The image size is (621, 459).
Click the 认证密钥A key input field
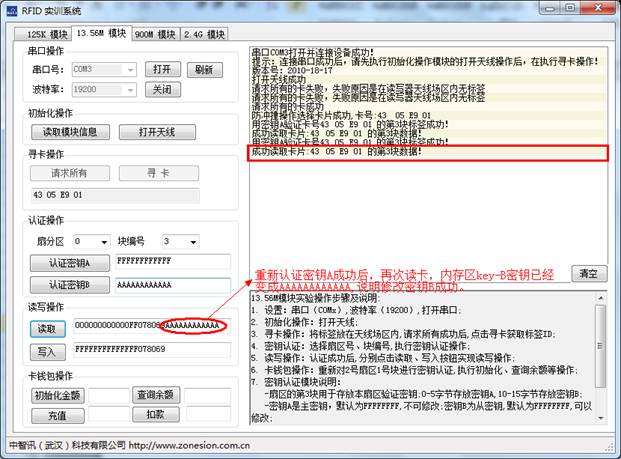point(172,263)
